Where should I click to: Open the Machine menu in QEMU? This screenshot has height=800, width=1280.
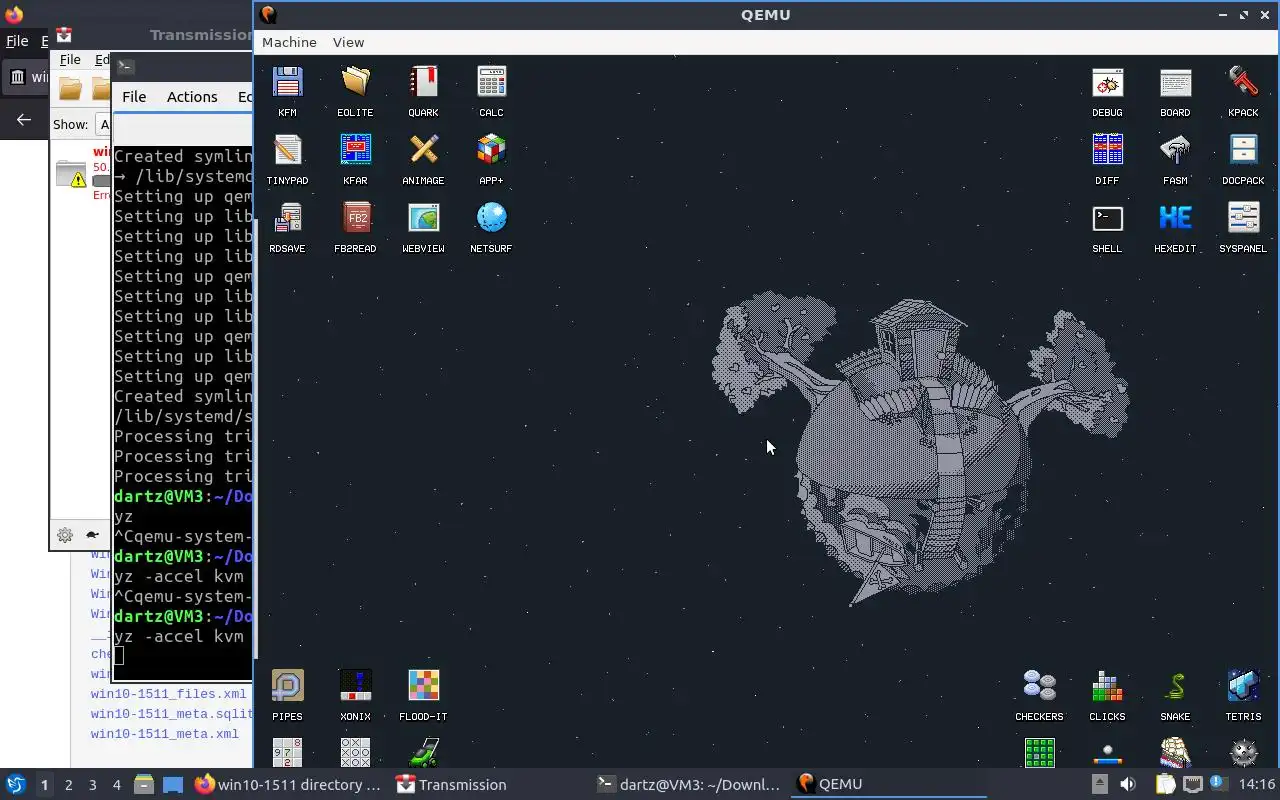(289, 42)
